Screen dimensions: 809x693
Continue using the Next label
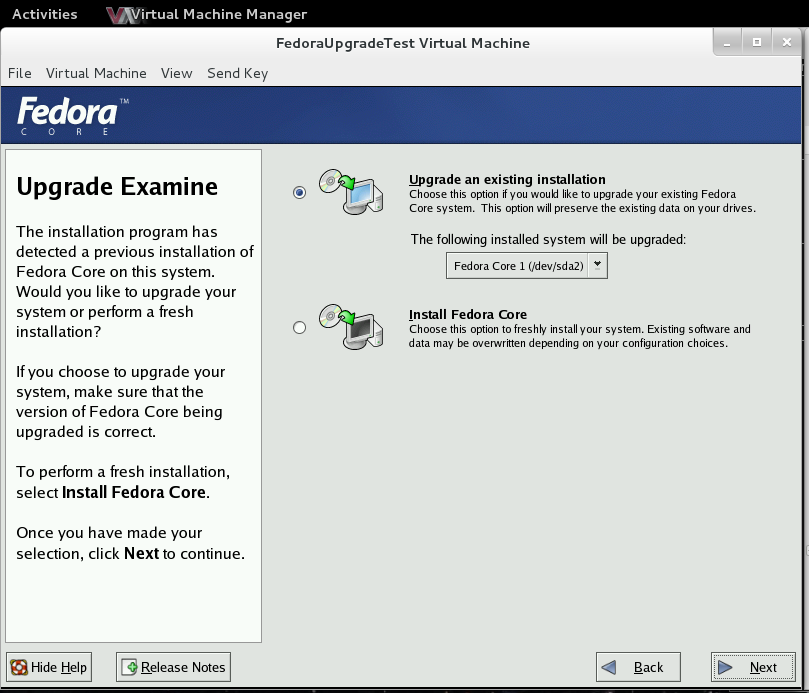pyautogui.click(x=763, y=667)
